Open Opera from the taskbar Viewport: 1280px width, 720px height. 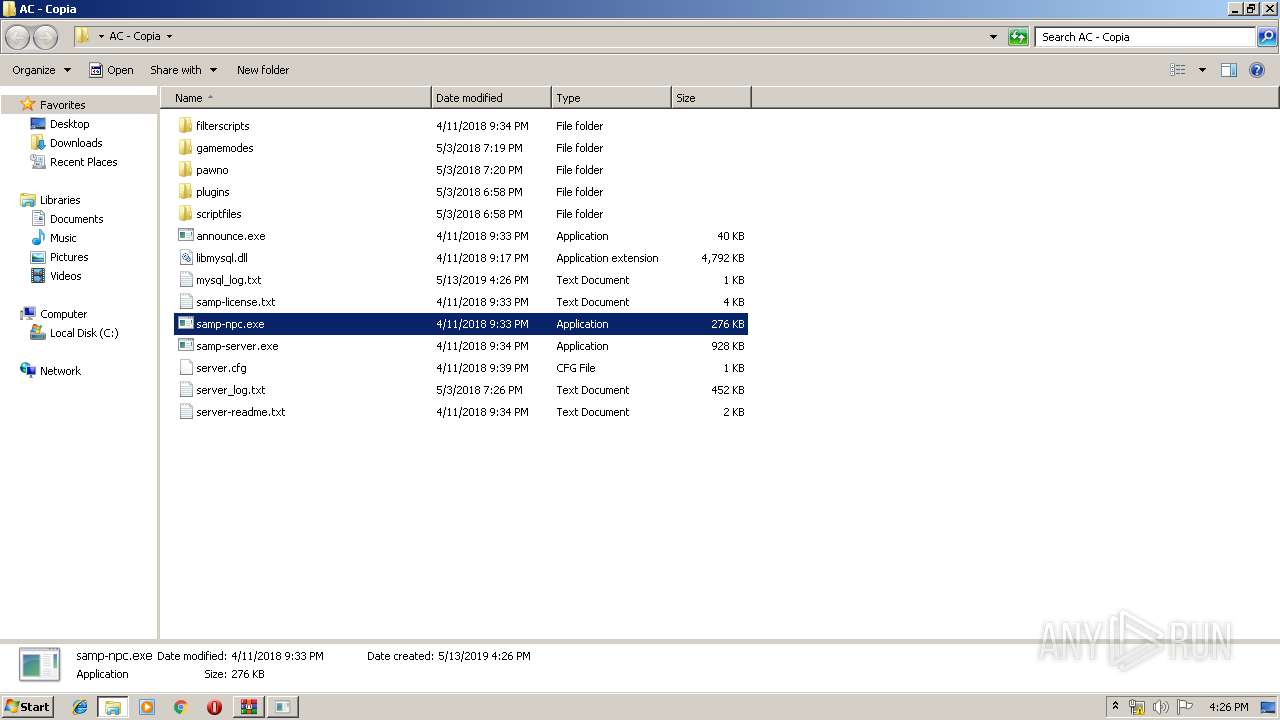[214, 707]
